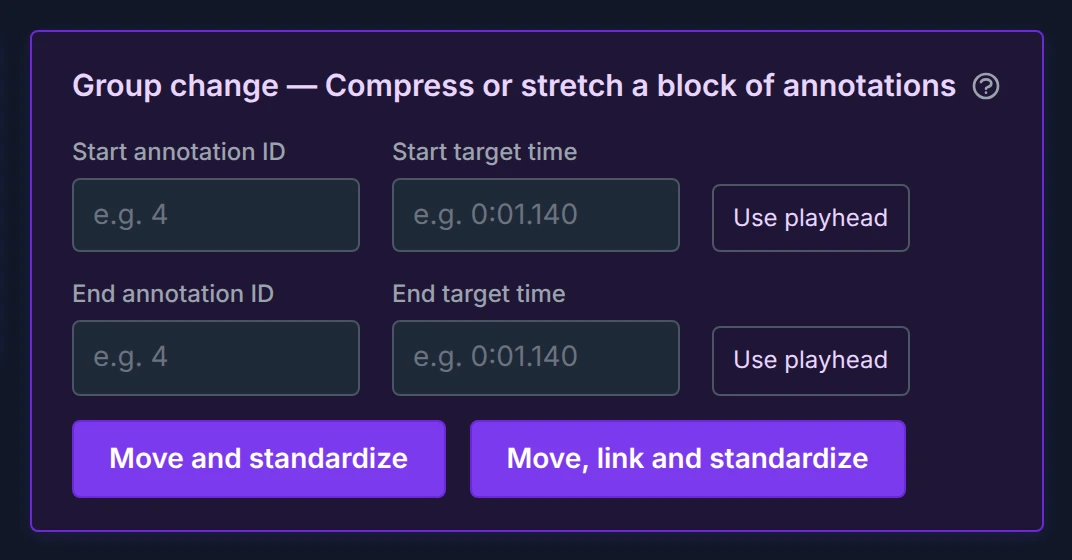Screen dimensions: 1072x560
Task: Apply move without linking via purple button
Action: click(259, 459)
